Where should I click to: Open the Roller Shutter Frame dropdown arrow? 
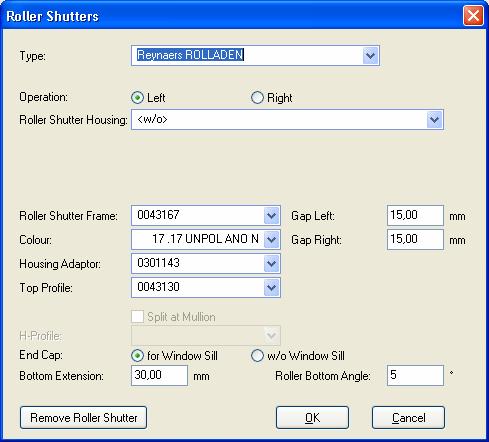(272, 216)
